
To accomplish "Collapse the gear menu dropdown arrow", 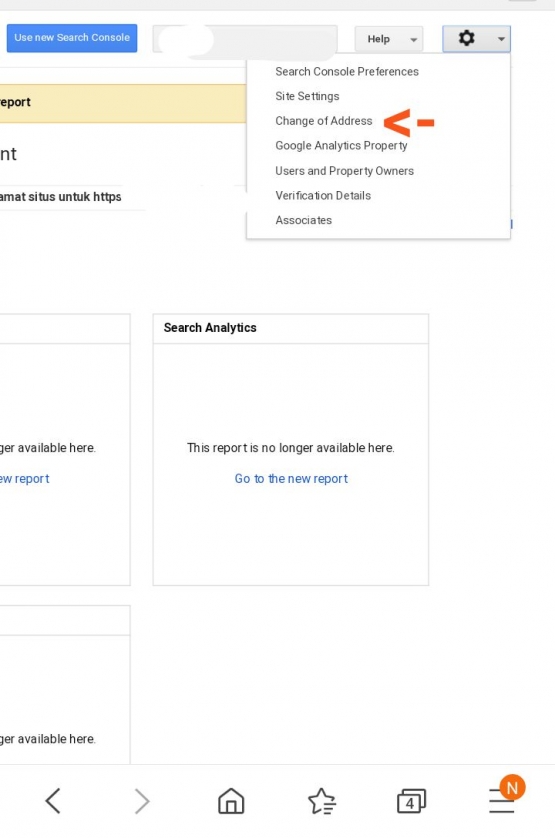I will (x=501, y=39).
